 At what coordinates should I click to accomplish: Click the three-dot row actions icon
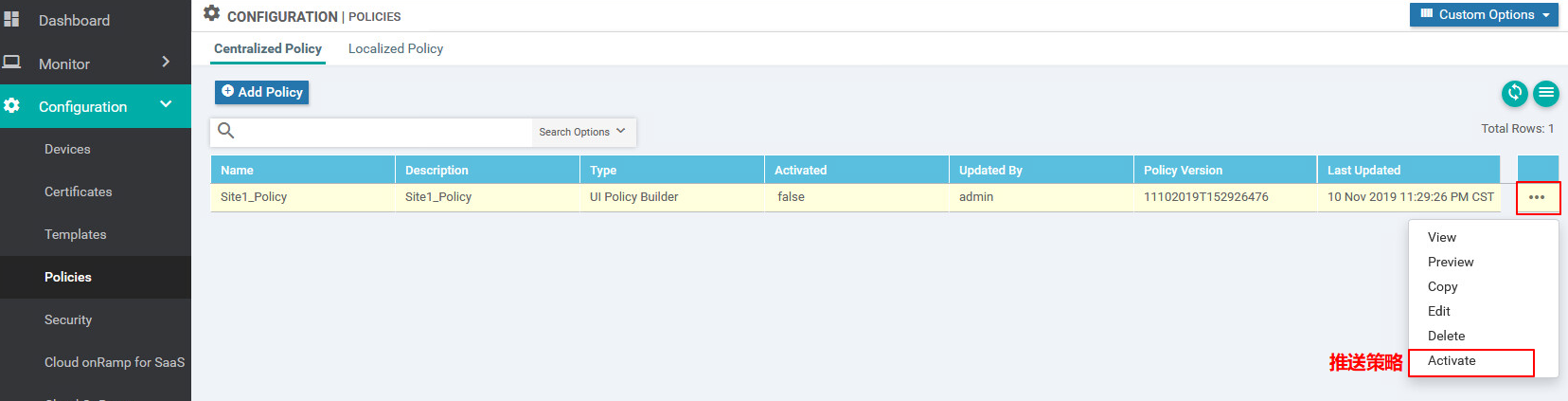point(1537,197)
